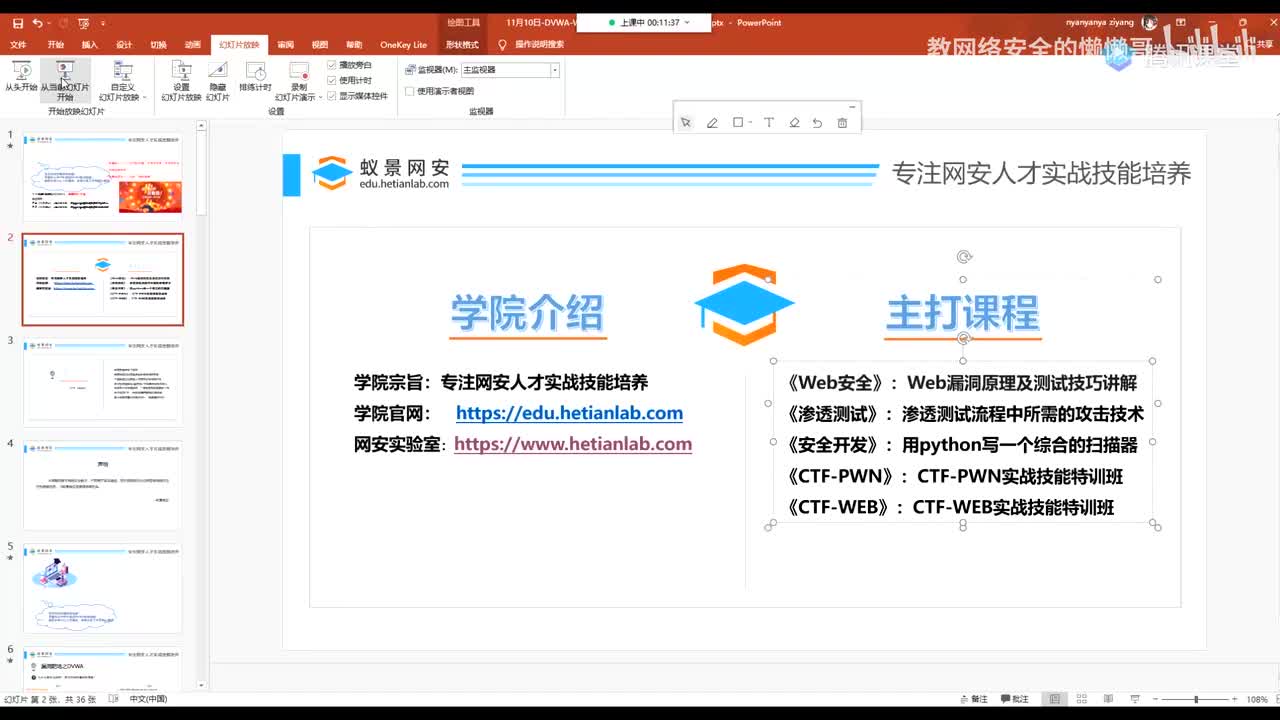Click the rotate handle above course list

point(963,339)
